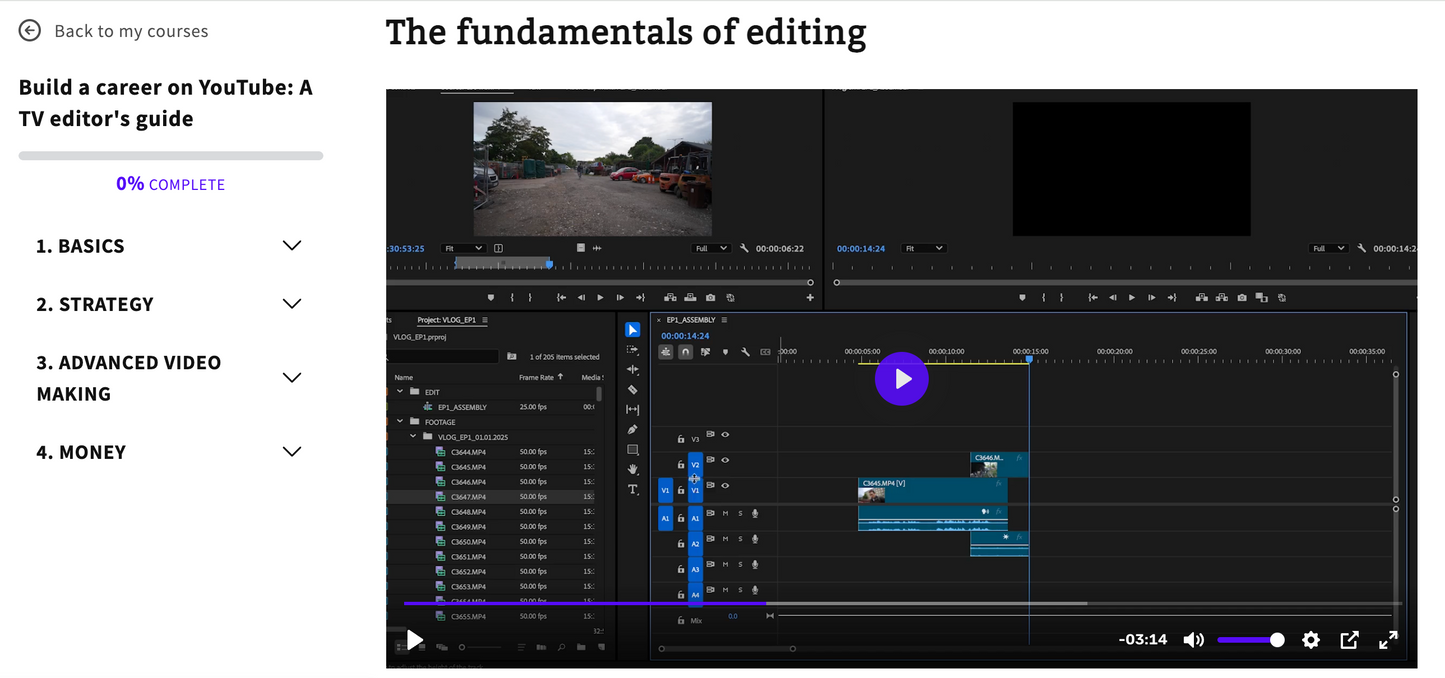The height and width of the screenshot is (678, 1445).
Task: Expand the 3. ADVANCED VIDEO MAKING section
Action: 291,378
